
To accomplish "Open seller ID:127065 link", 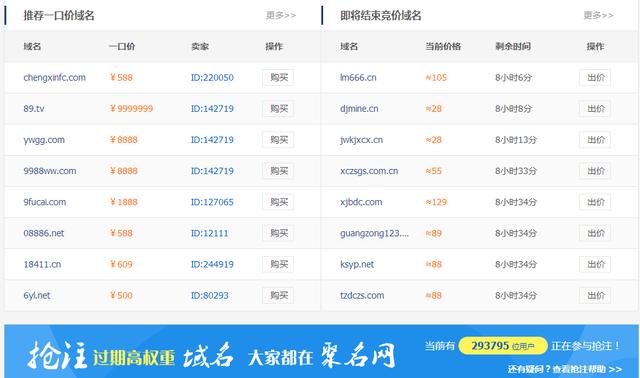I will (212, 202).
